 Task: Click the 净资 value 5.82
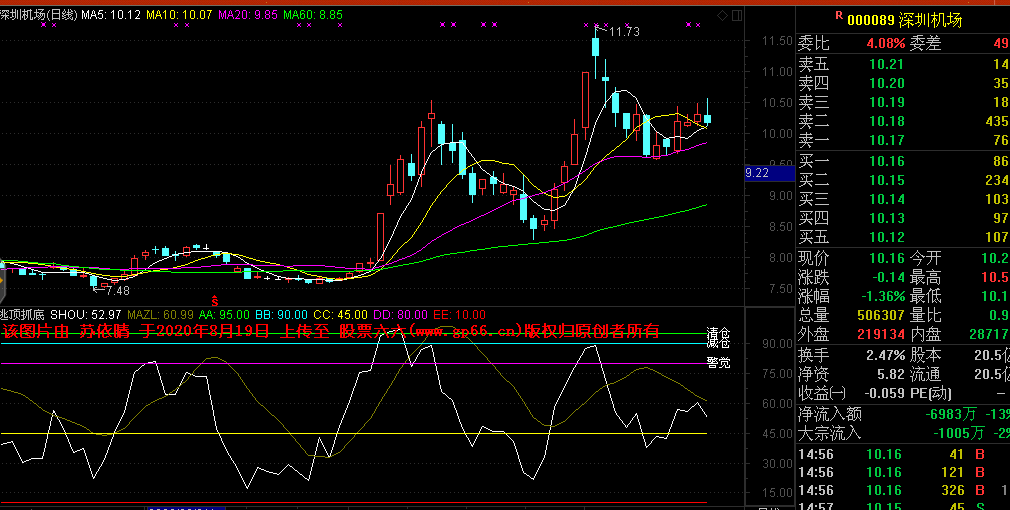point(891,374)
